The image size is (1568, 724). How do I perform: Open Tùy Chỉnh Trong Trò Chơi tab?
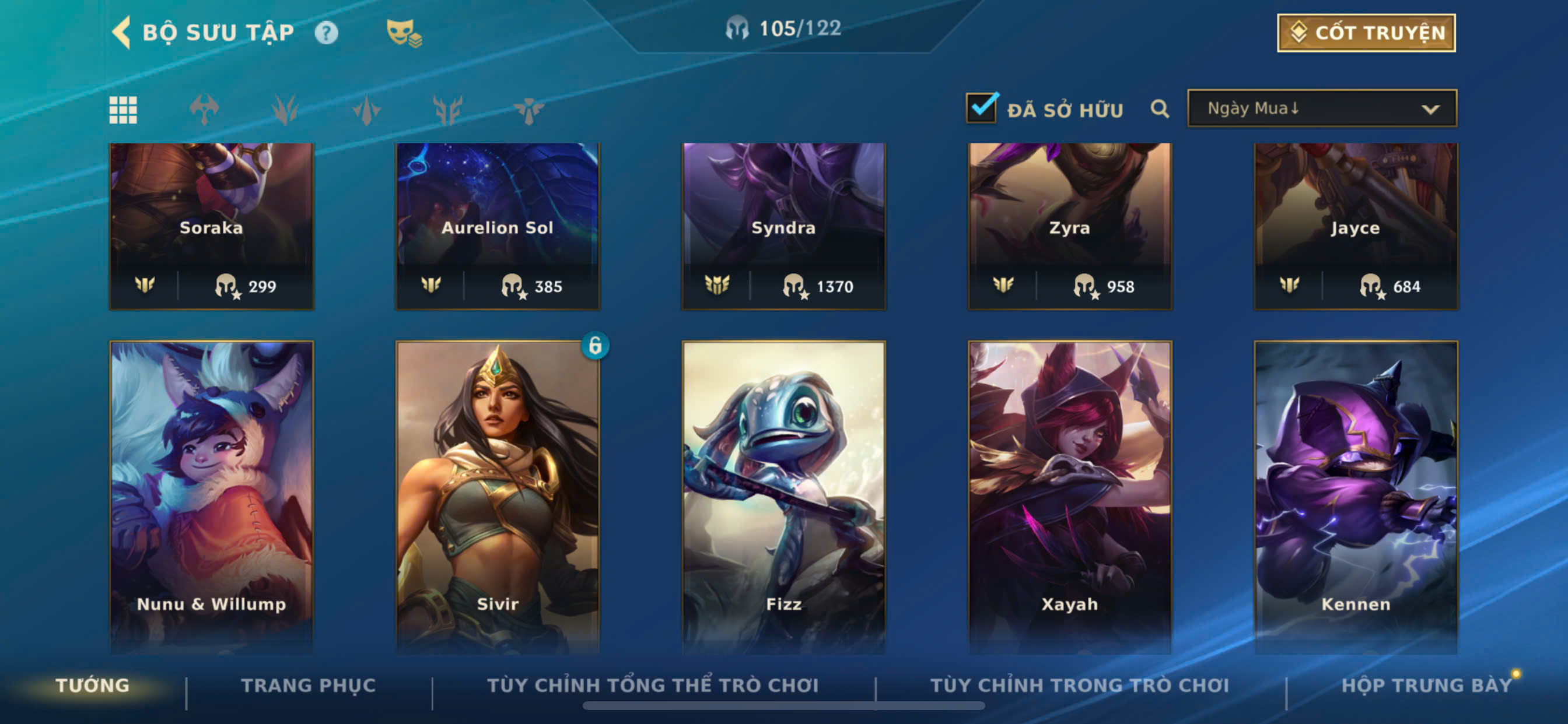click(1079, 685)
